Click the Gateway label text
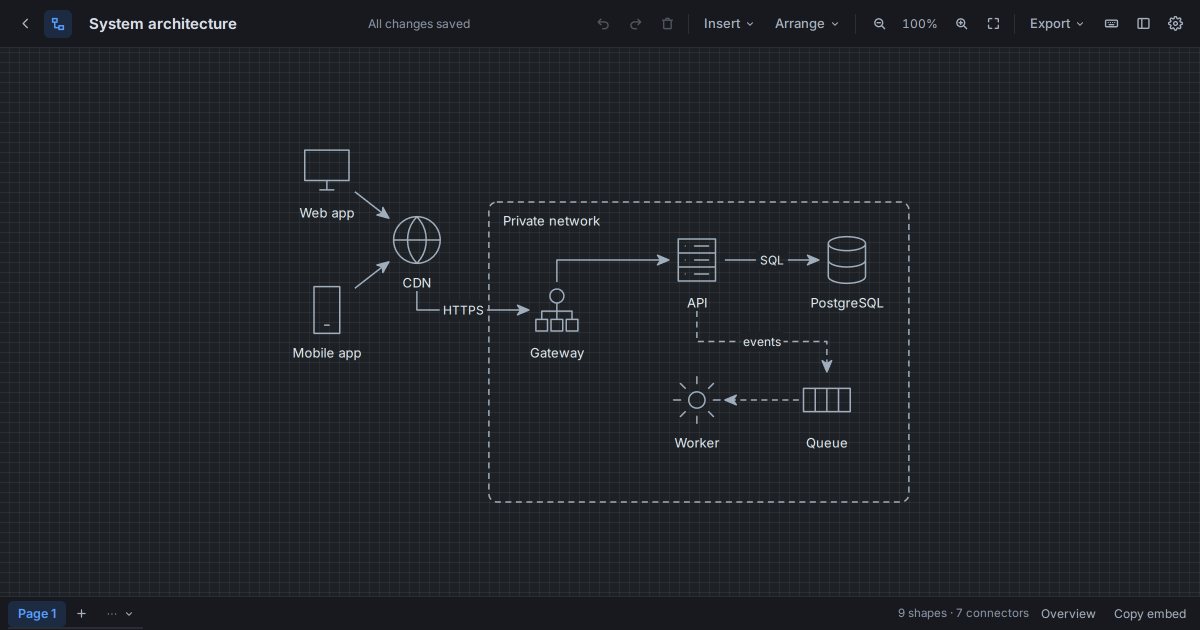This screenshot has width=1200, height=630. [x=557, y=353]
